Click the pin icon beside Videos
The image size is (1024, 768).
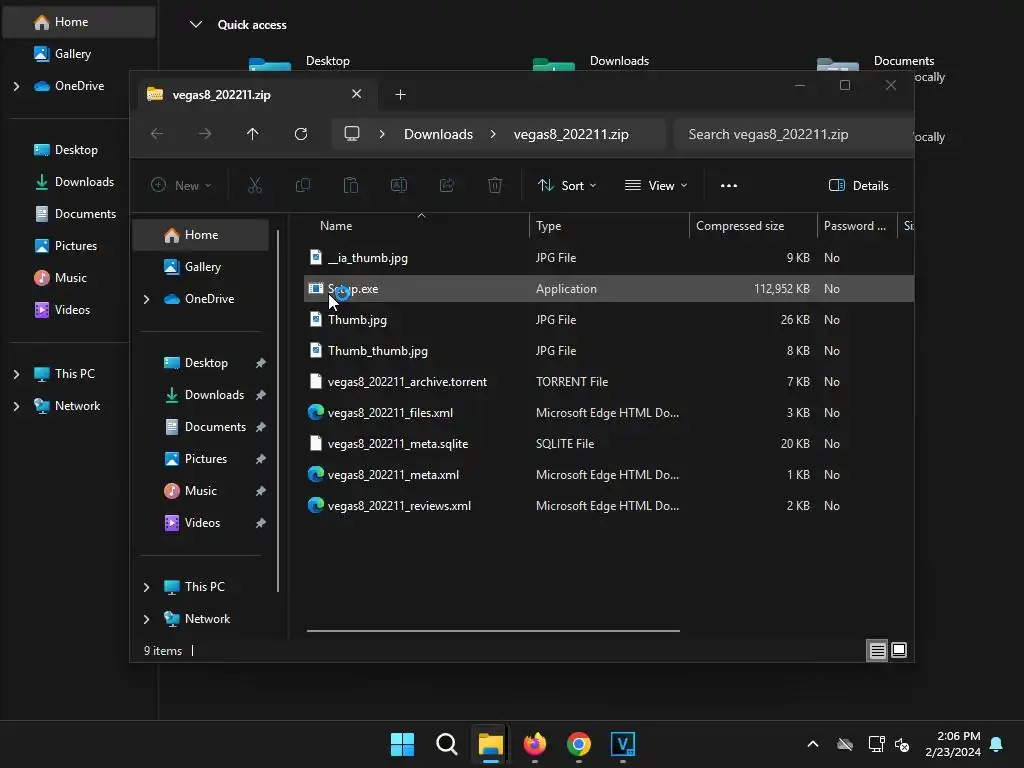[x=261, y=523]
